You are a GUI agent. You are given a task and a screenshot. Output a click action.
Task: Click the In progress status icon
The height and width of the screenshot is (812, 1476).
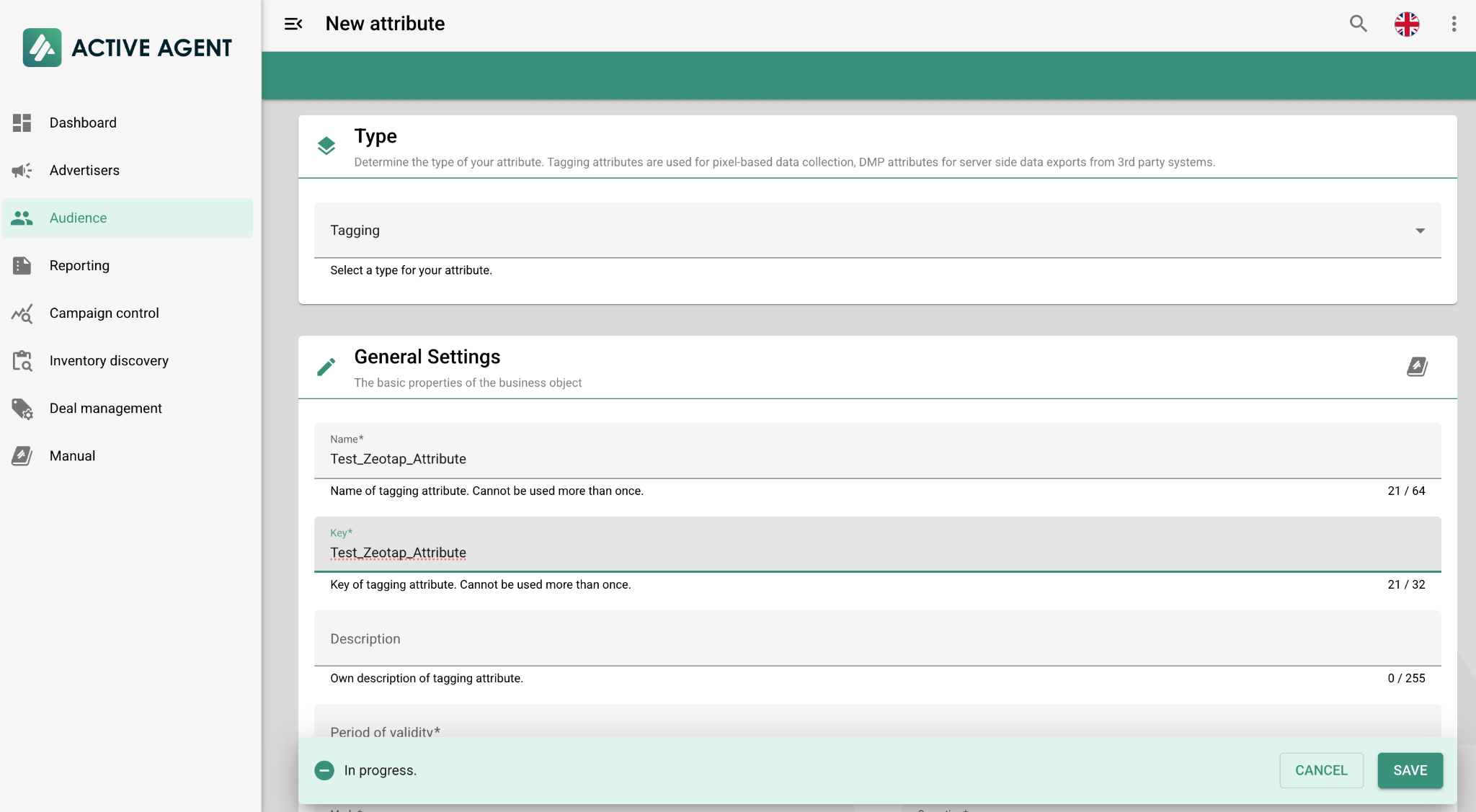pyautogui.click(x=324, y=770)
